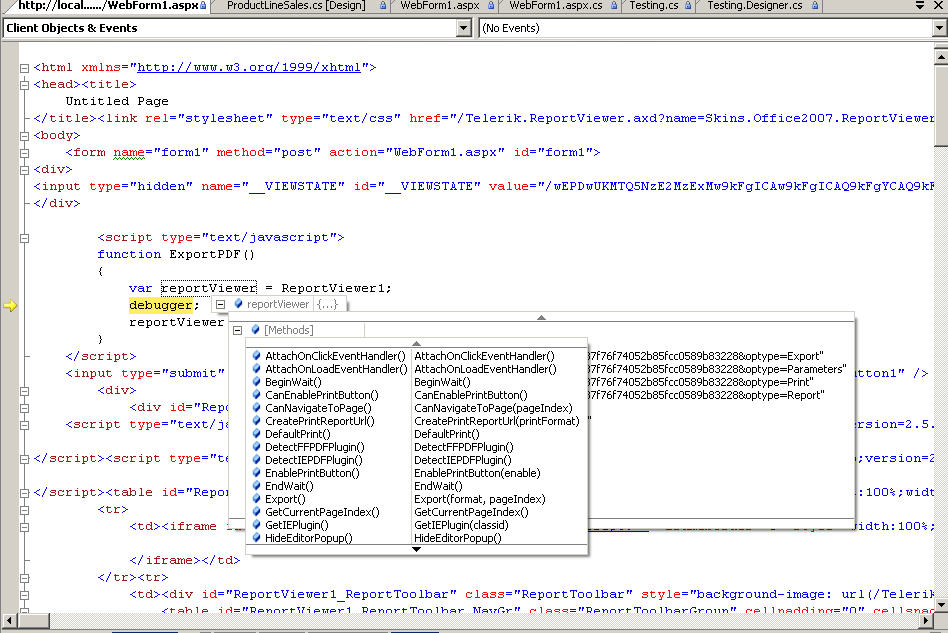948x633 pixels.
Task: Click the method icon beside AttachOnLoadEventHandler()
Action: click(256, 369)
